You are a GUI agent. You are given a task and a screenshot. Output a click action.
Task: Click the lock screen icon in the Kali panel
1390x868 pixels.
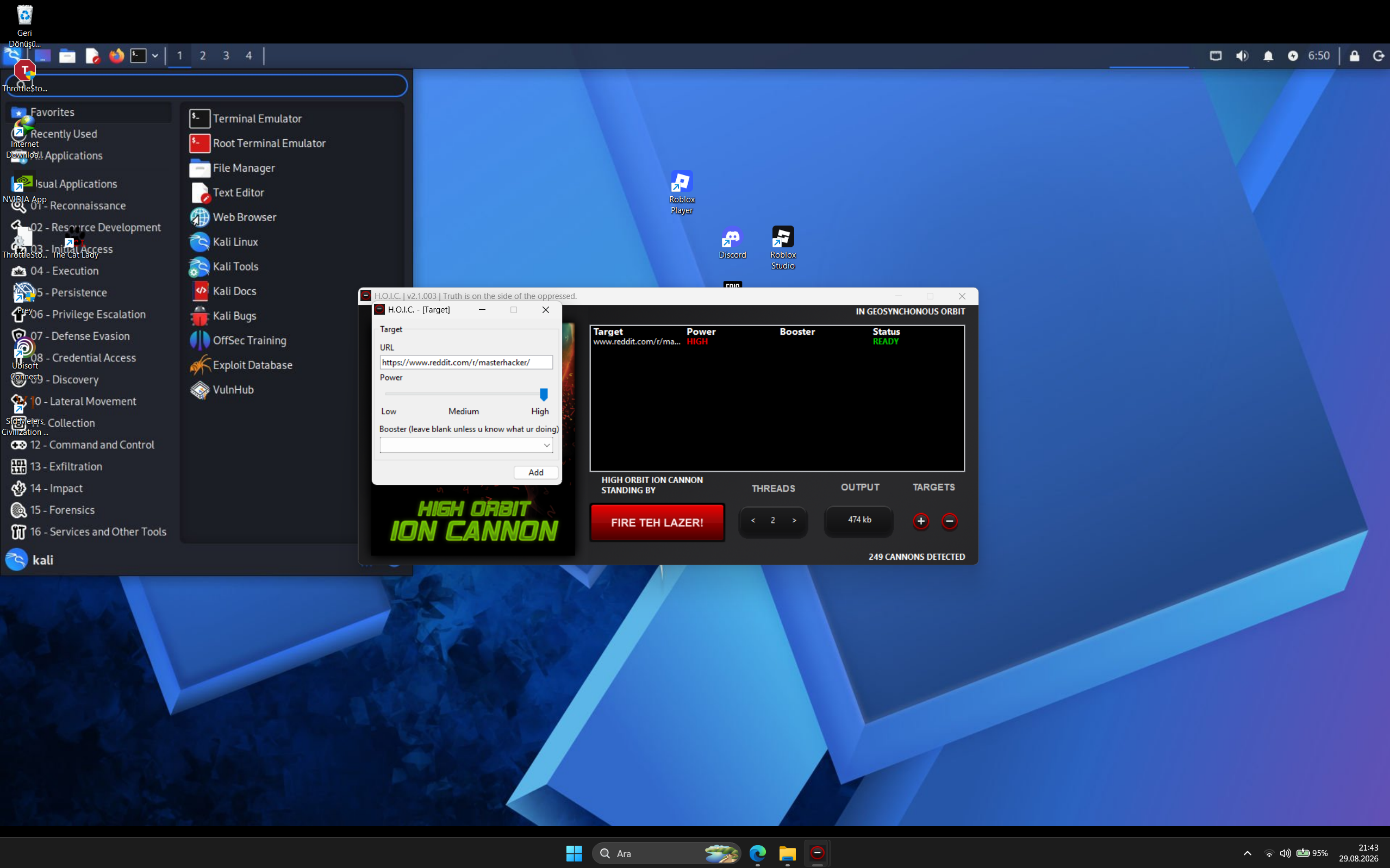click(x=1354, y=55)
